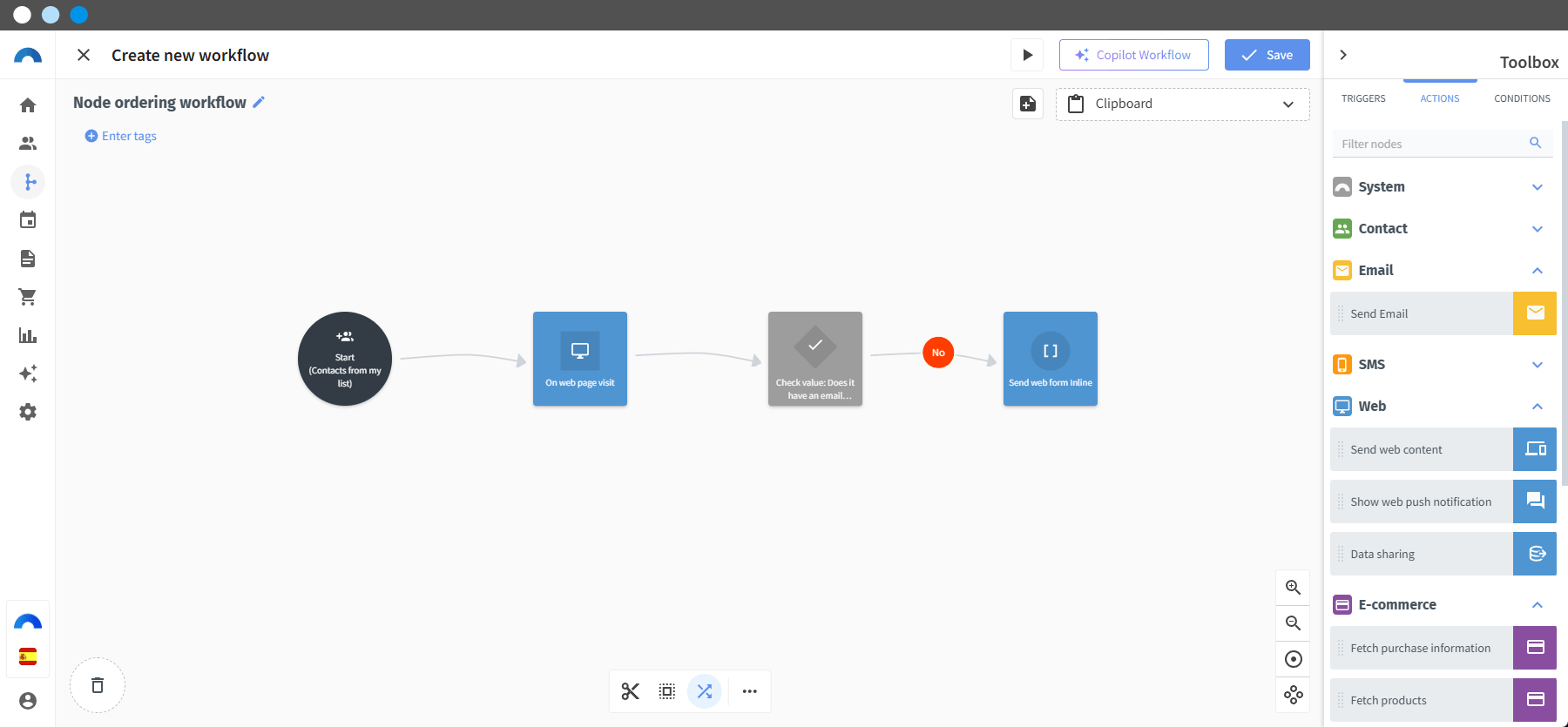Screen dimensions: 1568x727
Task: Run the workflow with the play button
Action: (1028, 55)
